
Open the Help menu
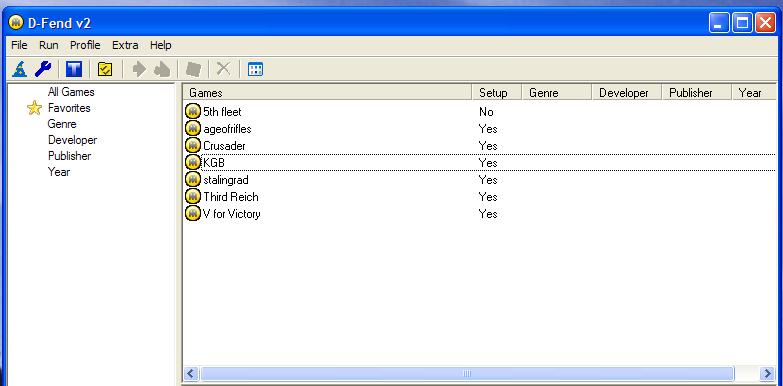tap(161, 45)
